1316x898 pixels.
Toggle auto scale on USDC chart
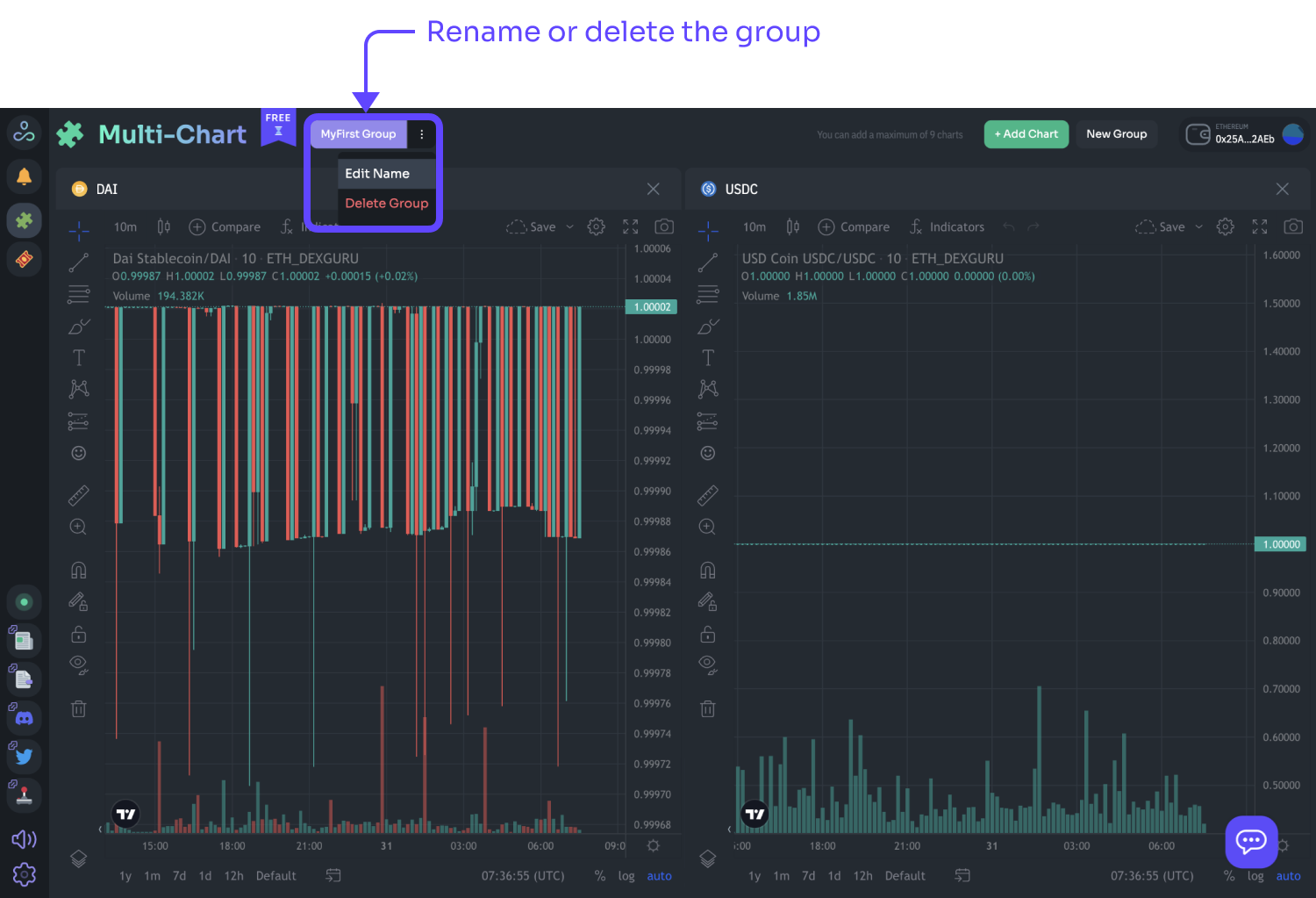pos(1288,876)
